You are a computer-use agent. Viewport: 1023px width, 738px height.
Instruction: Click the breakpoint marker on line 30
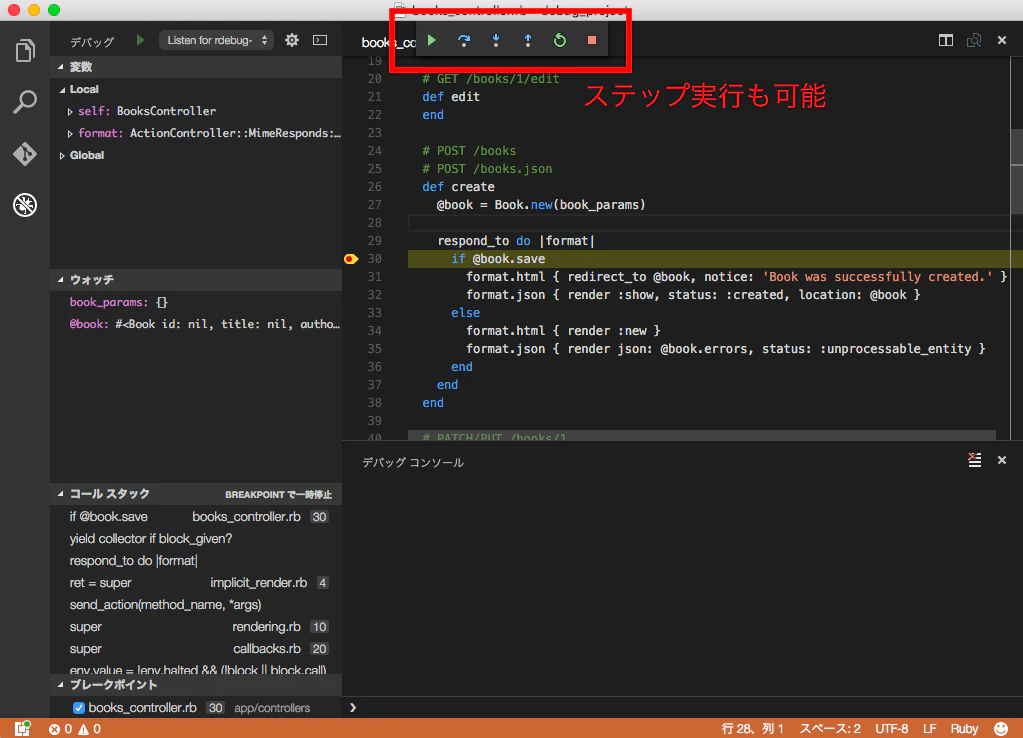point(351,259)
